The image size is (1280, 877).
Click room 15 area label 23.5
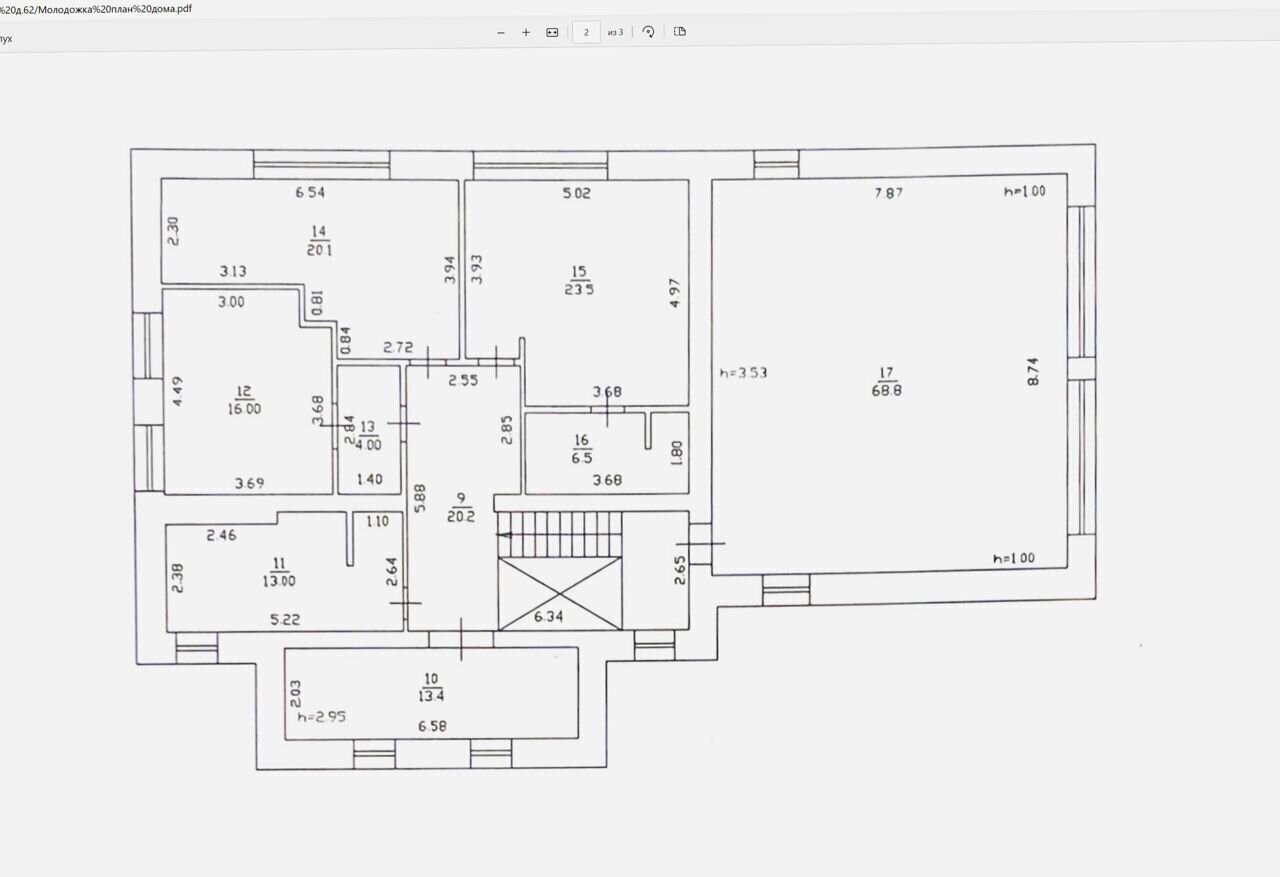(579, 290)
